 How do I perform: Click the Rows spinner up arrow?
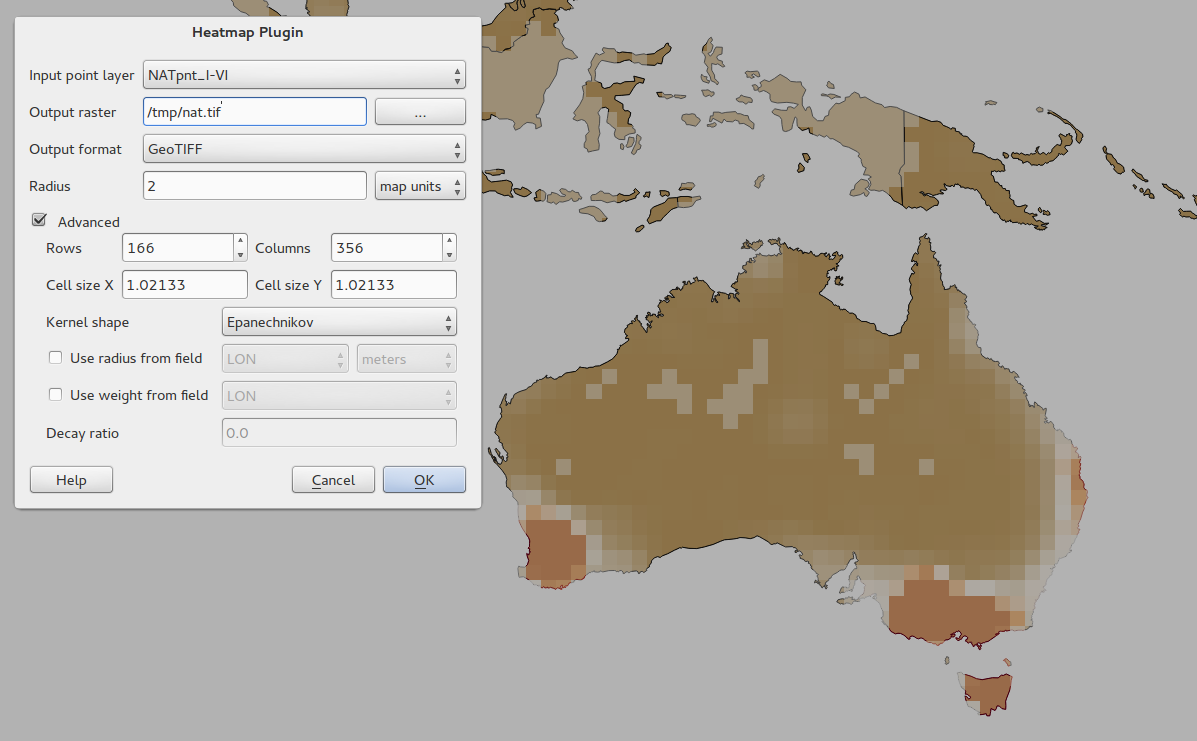click(x=240, y=242)
